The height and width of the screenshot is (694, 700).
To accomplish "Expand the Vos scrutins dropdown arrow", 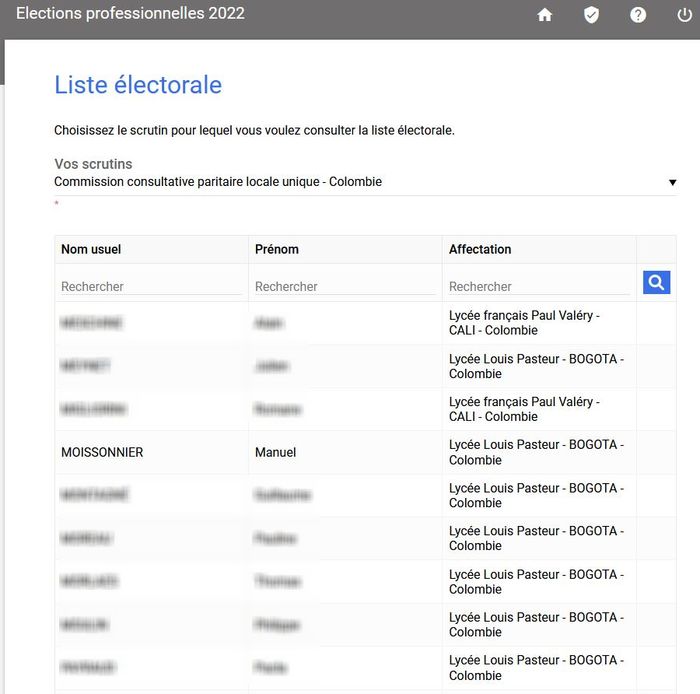I will tap(672, 183).
